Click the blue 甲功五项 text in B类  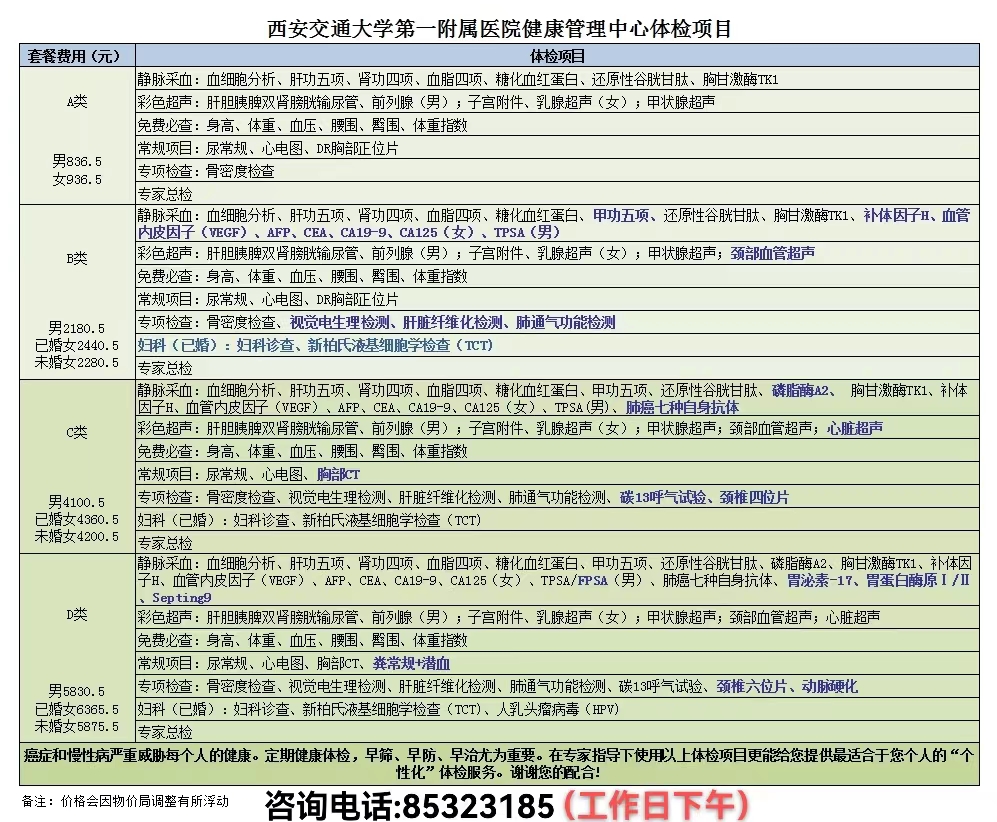[621, 216]
